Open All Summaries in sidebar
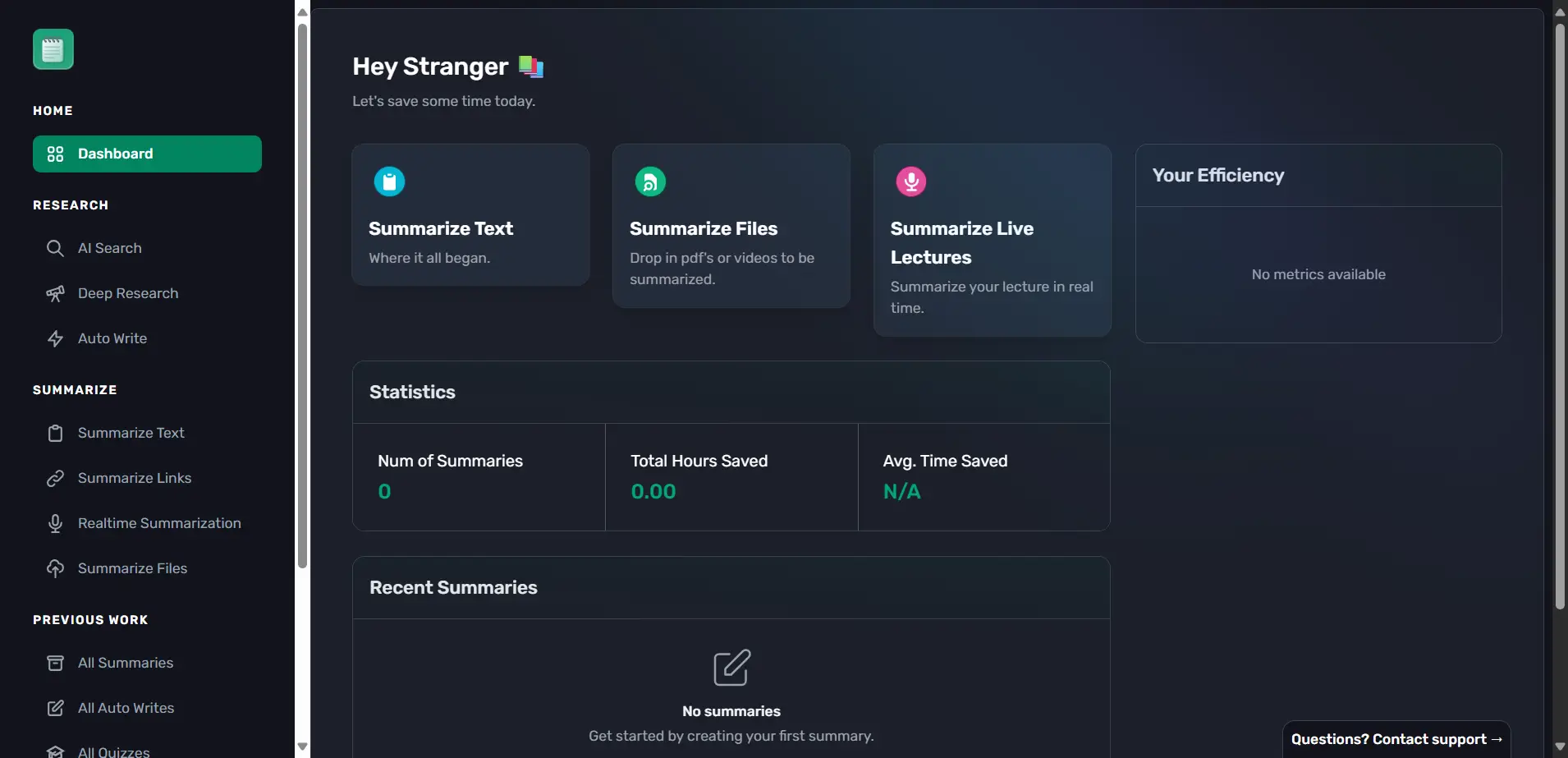The image size is (1568, 758). point(125,663)
